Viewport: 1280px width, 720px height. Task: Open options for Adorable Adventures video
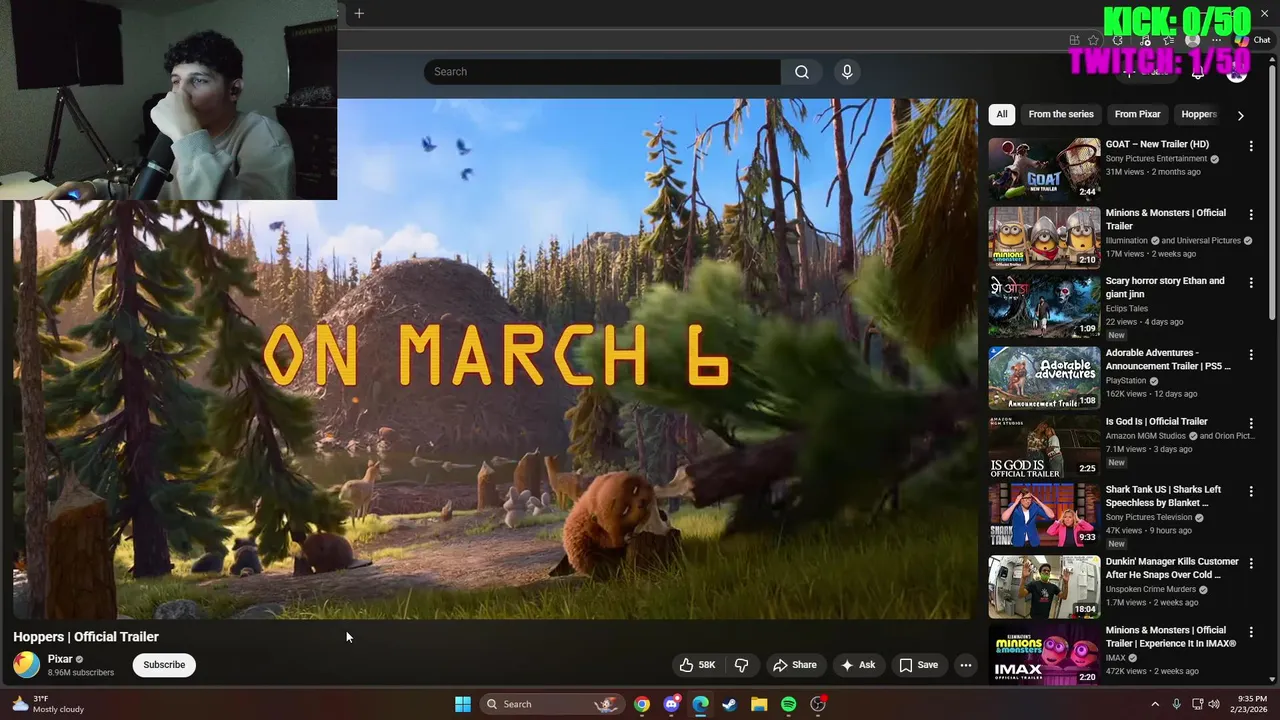pos(1250,355)
